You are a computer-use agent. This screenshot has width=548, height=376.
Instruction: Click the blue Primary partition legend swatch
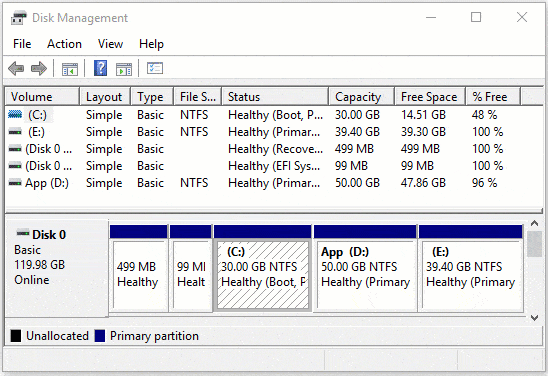point(100,336)
